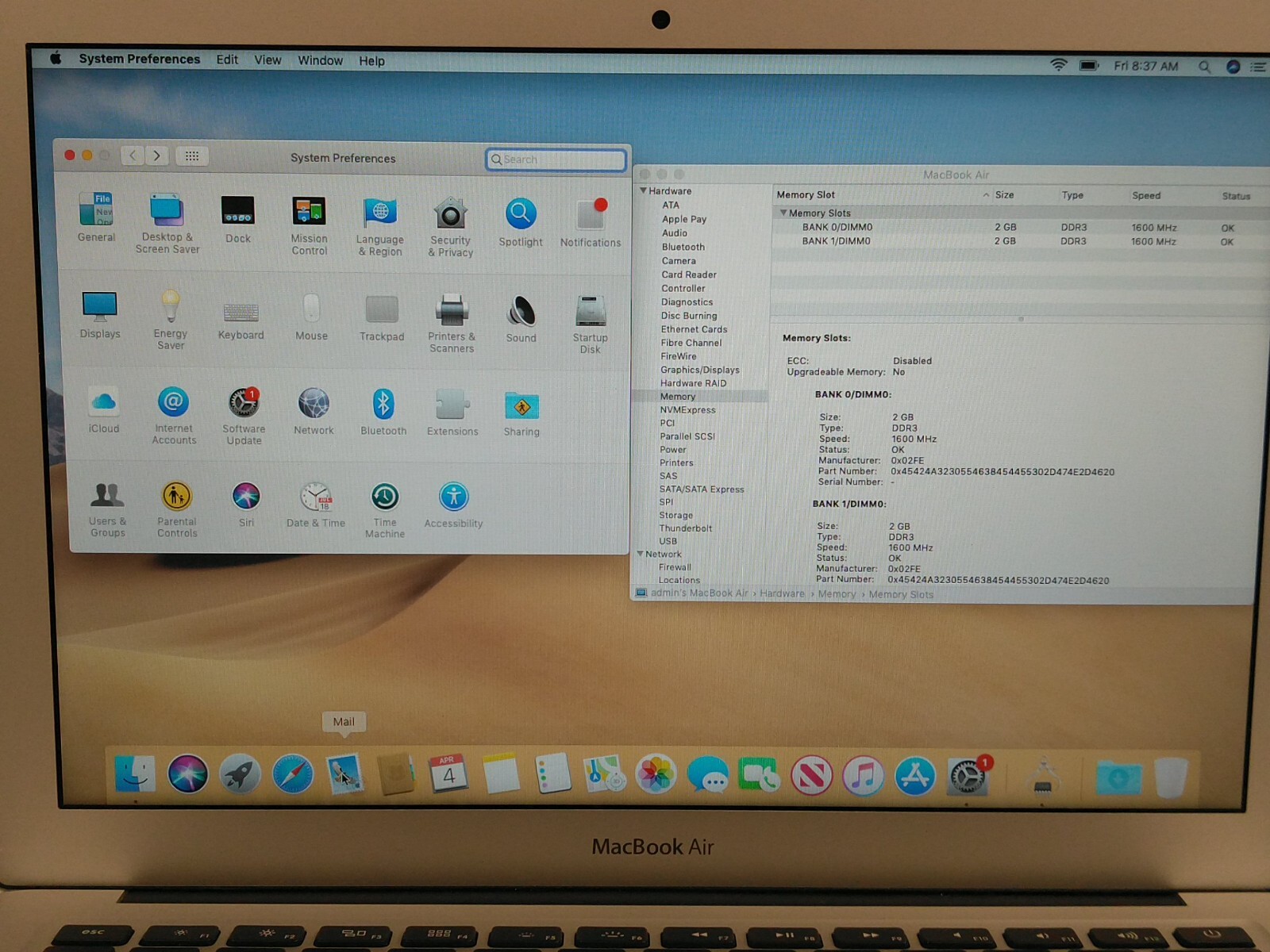This screenshot has height=952, width=1270.
Task: Select the BANK 1/DIMM0 memory row
Action: click(1020, 241)
